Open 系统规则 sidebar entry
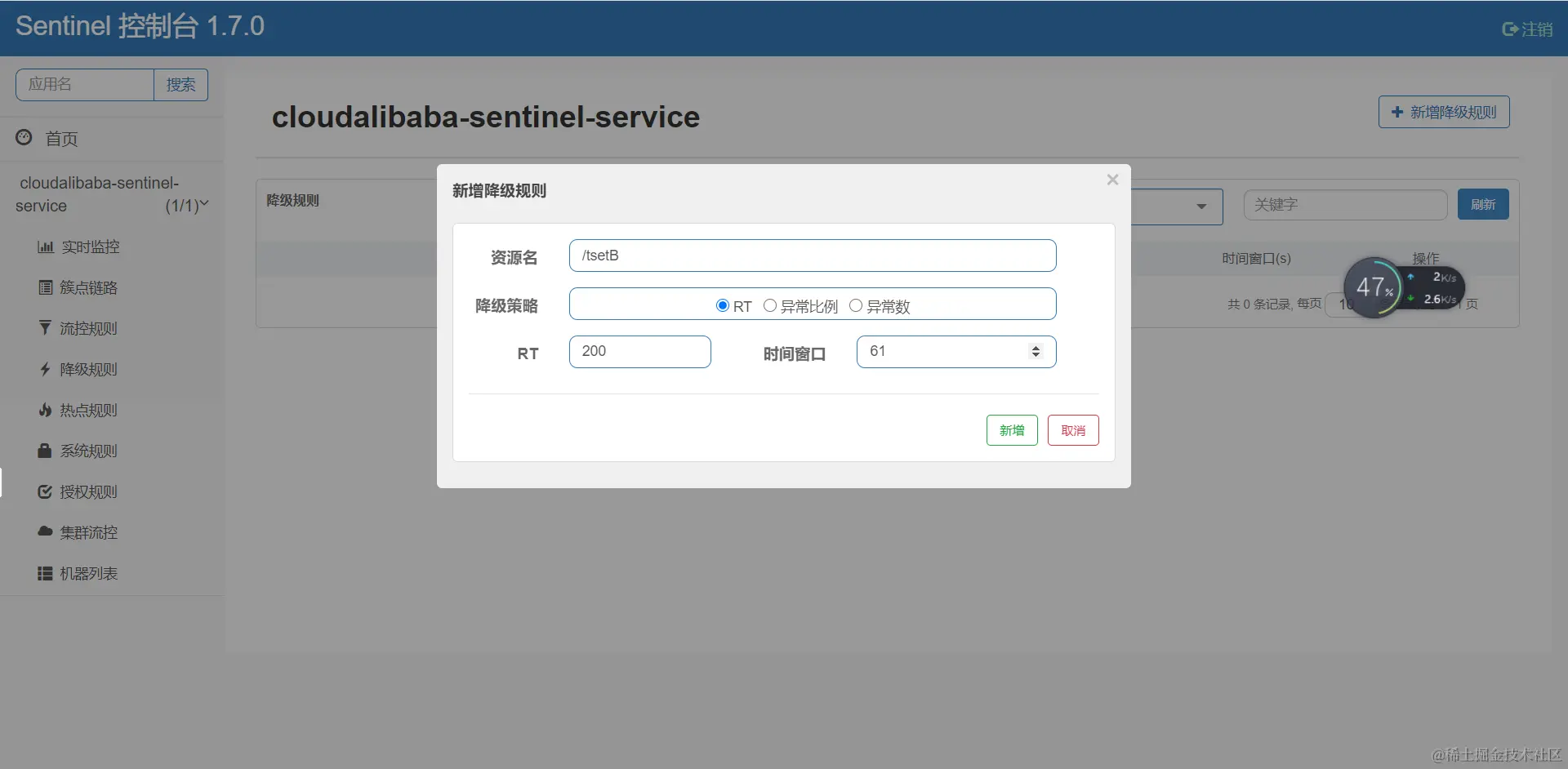 click(88, 451)
